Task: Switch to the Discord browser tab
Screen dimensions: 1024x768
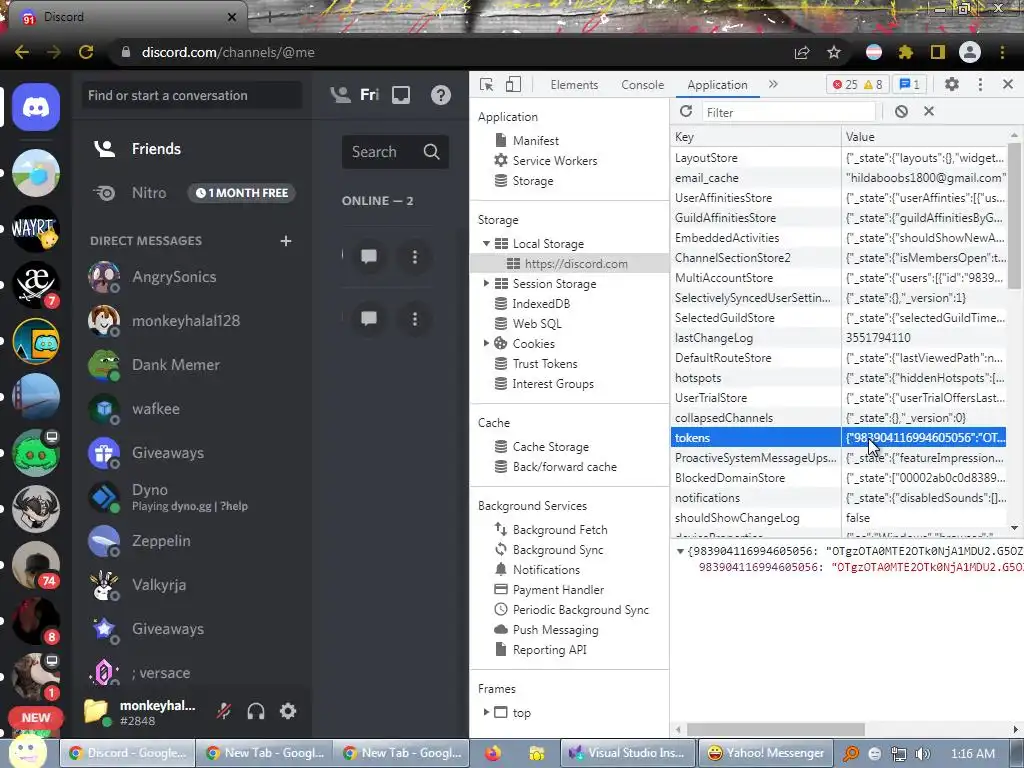Action: [127, 17]
